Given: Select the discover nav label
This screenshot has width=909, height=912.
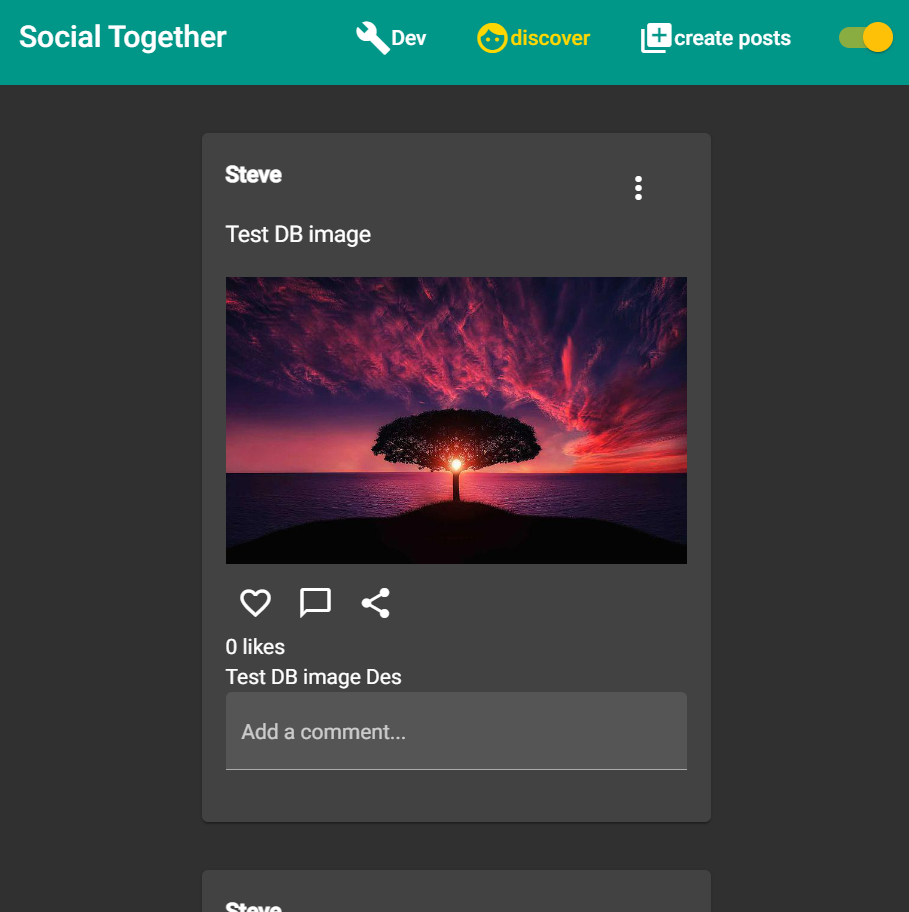Looking at the screenshot, I should pyautogui.click(x=550, y=38).
